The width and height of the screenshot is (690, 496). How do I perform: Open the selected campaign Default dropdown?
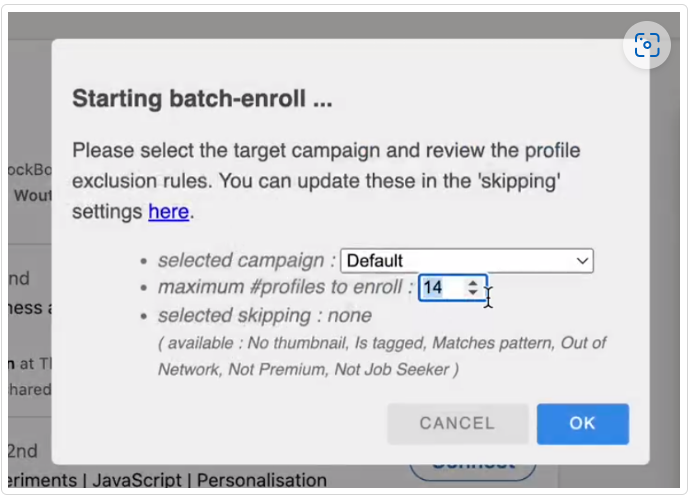[466, 261]
